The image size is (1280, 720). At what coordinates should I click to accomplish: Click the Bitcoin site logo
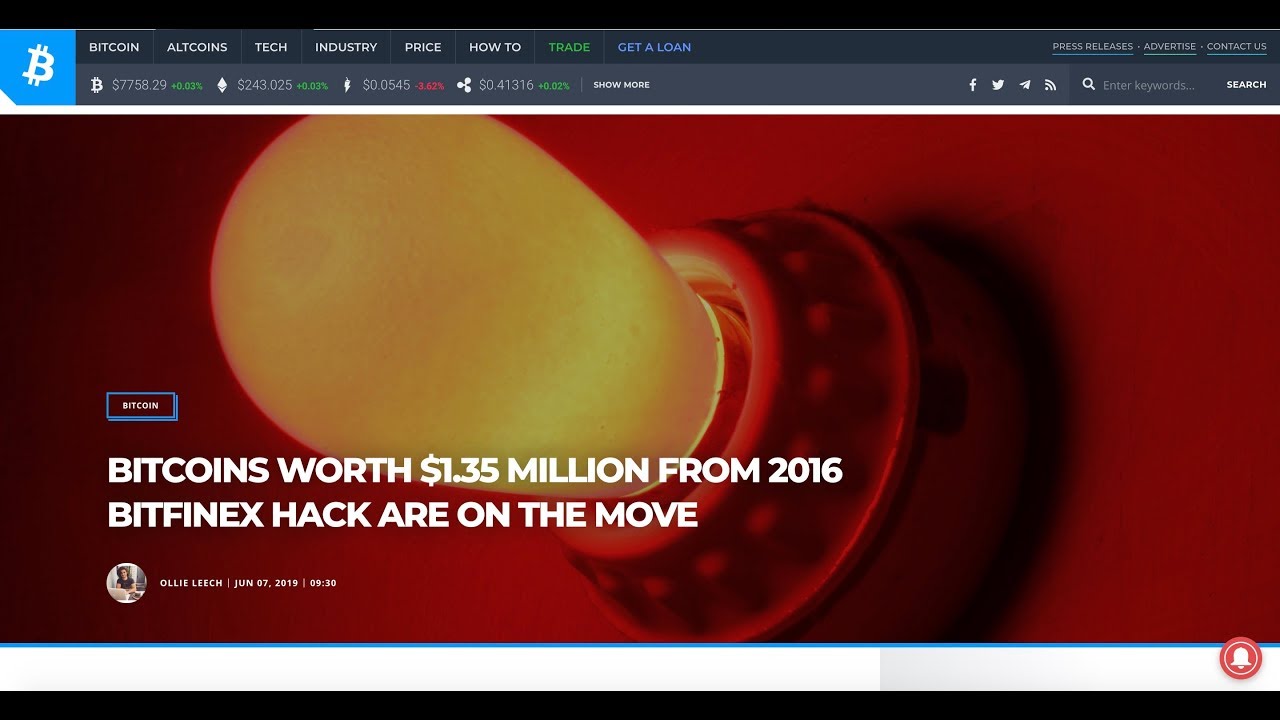tap(37, 67)
